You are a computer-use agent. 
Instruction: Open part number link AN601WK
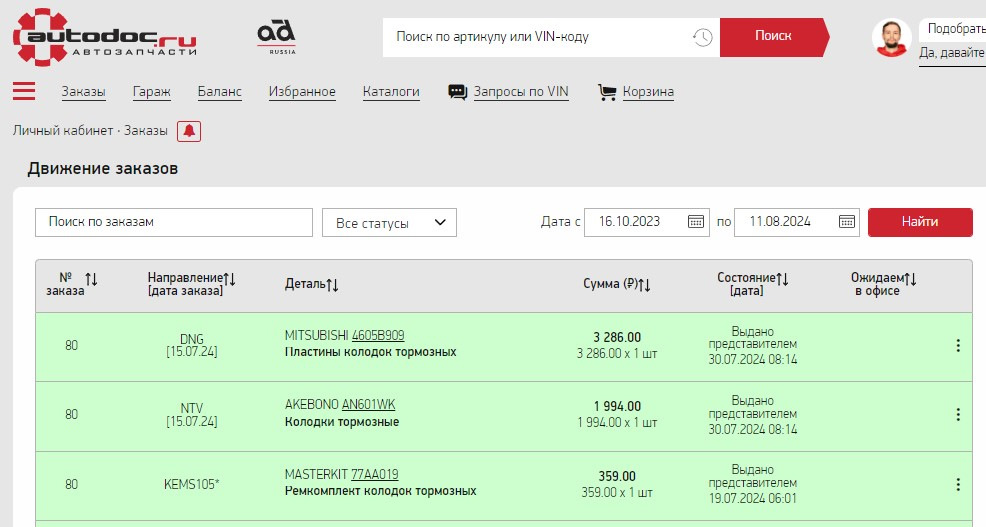(368, 404)
